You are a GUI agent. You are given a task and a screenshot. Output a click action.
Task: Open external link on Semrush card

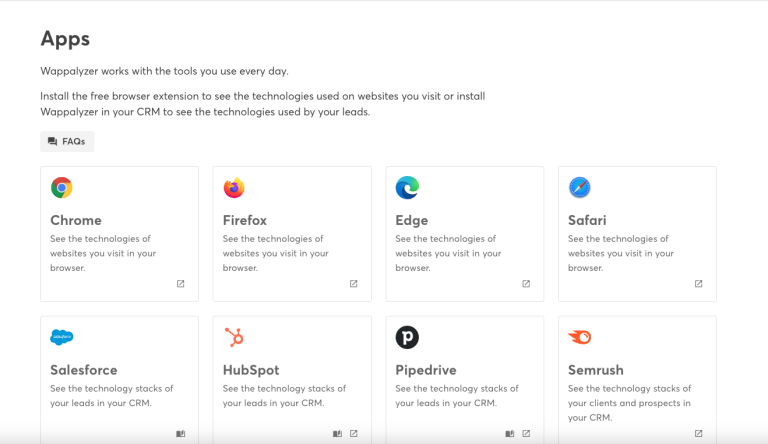[699, 434]
